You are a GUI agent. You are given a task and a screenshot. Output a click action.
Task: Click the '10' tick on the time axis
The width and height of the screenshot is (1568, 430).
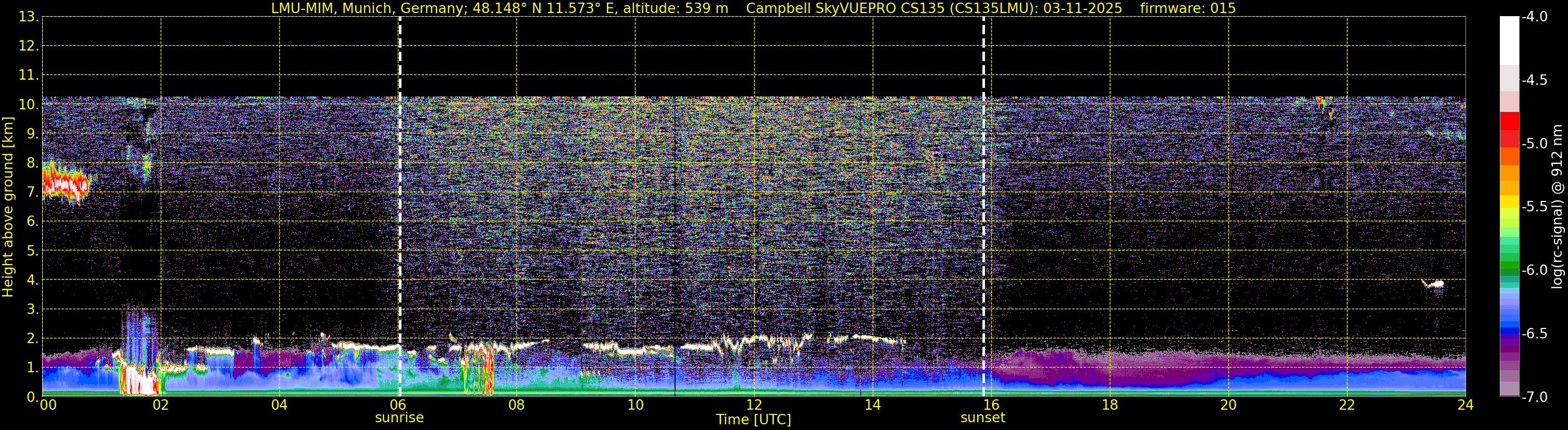(636, 404)
